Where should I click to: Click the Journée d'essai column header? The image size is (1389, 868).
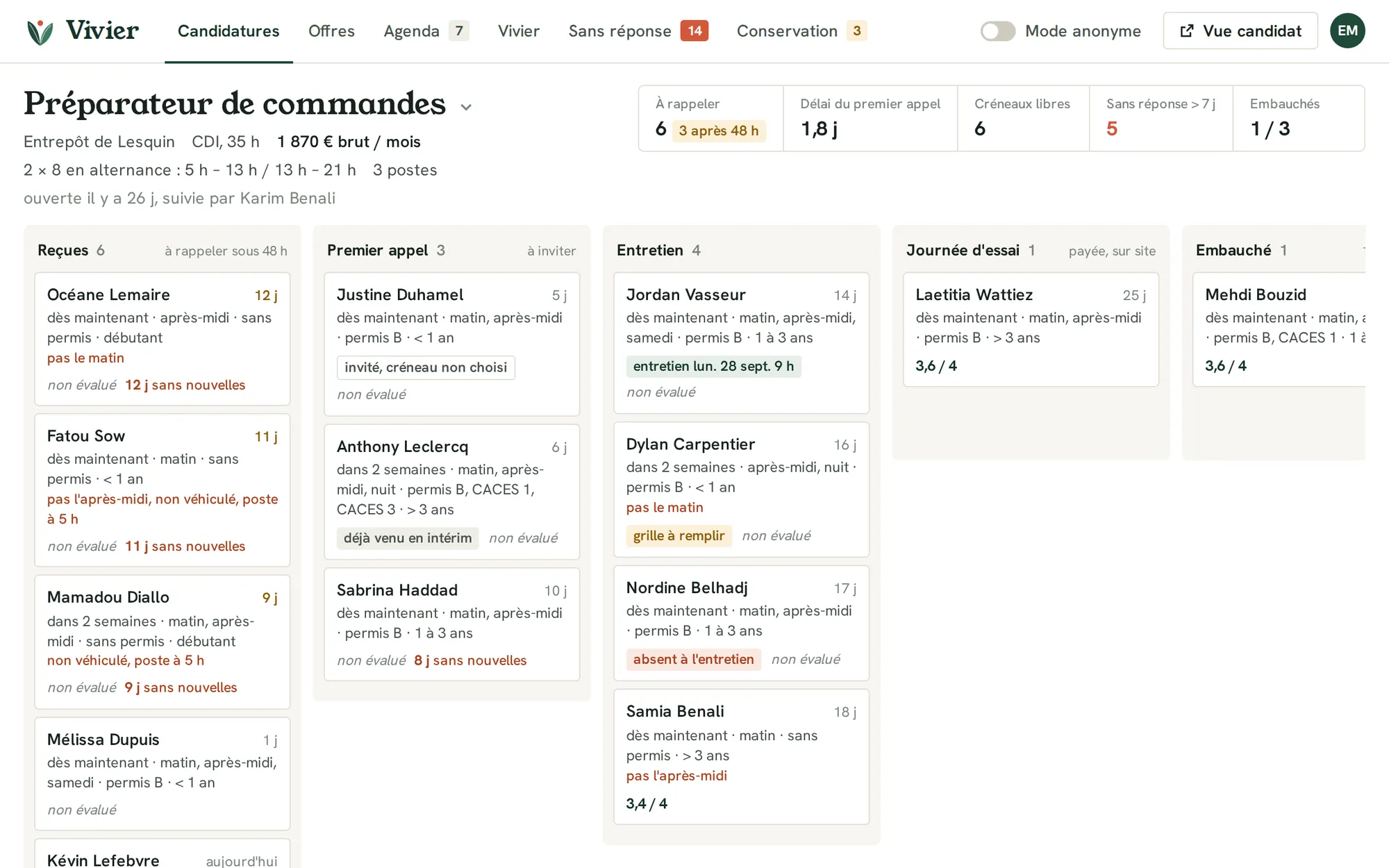click(x=1031, y=251)
